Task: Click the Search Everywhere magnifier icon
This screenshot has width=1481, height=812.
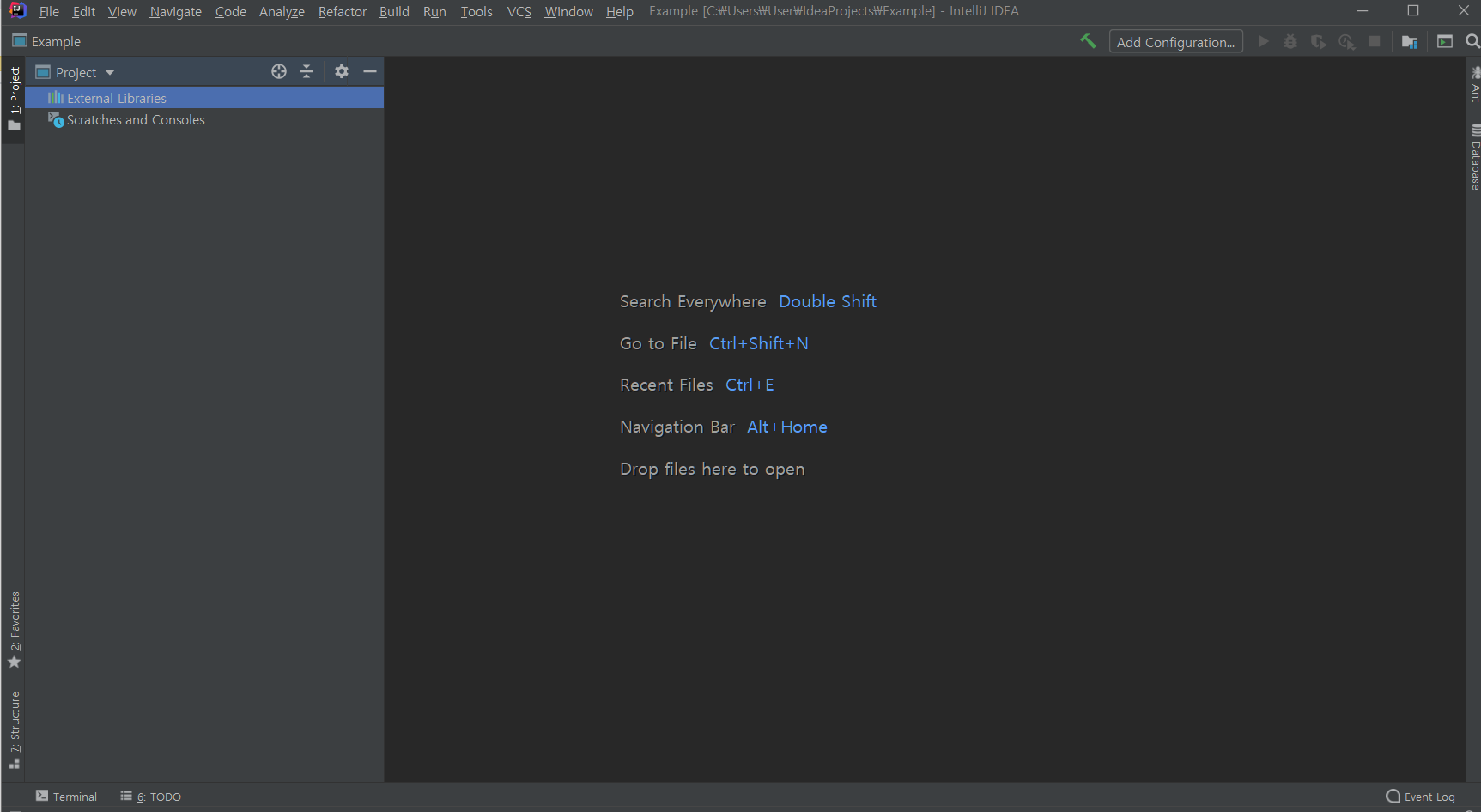Action: pos(1472,41)
